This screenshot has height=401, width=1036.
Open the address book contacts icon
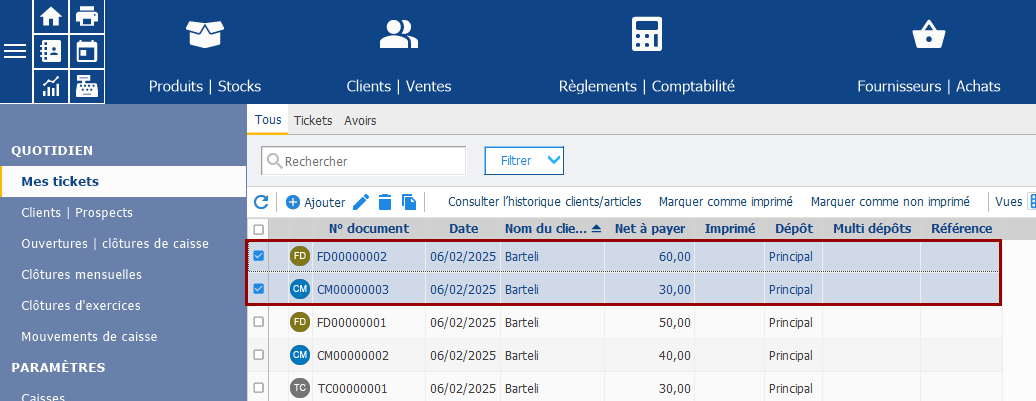(x=51, y=51)
